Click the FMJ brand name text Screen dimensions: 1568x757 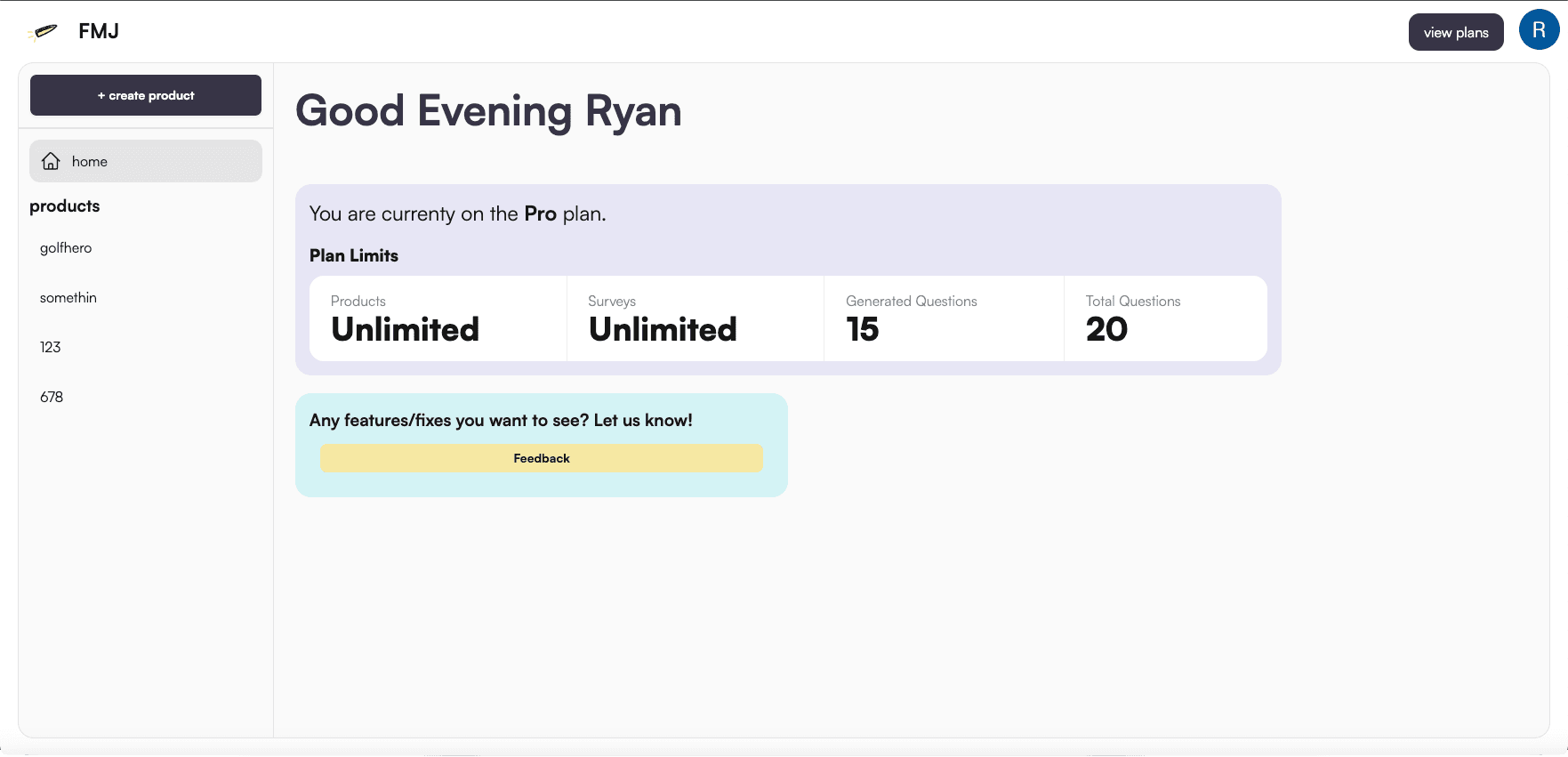(x=99, y=32)
